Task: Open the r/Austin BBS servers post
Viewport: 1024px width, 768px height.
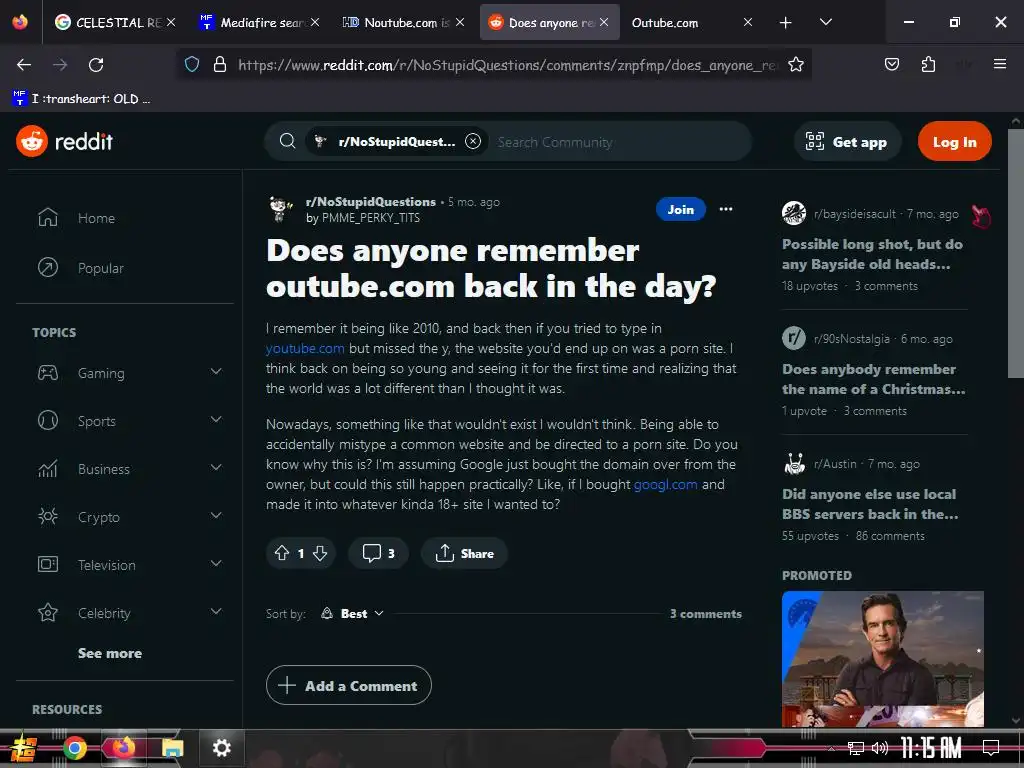Action: 871,504
